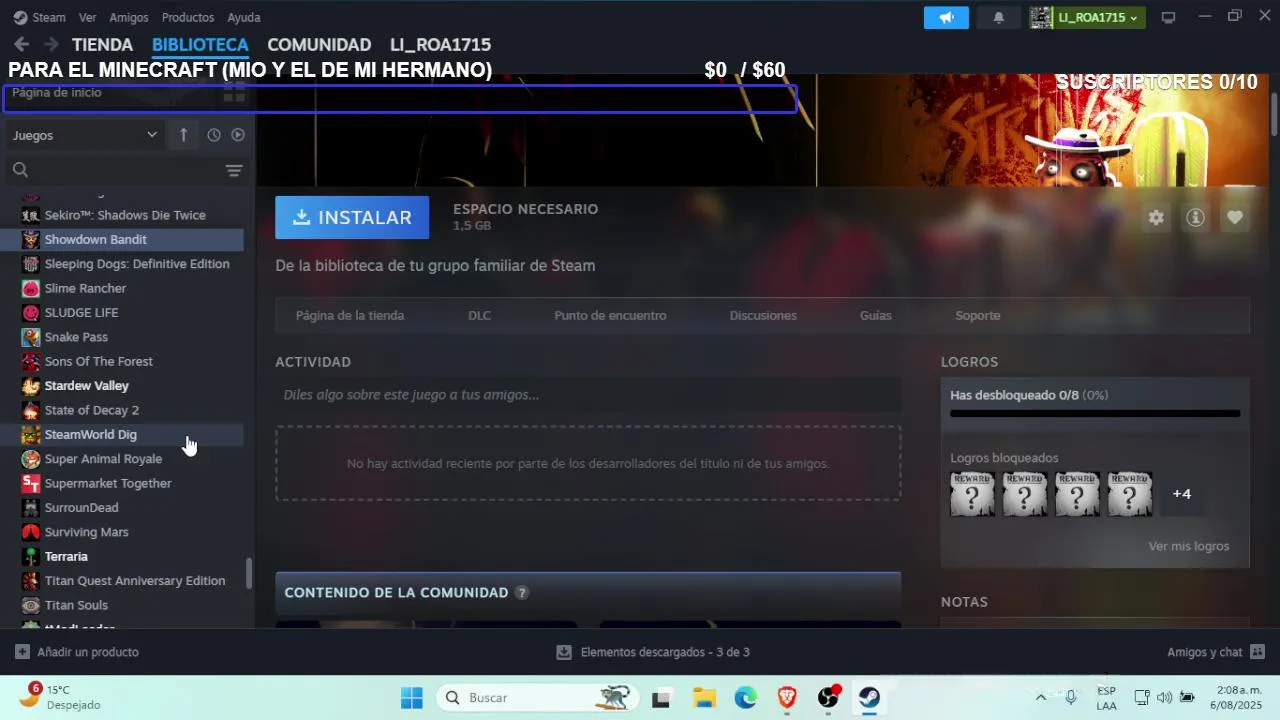Screen dimensions: 1280x720
Task: Click the activity status input field
Action: (588, 395)
